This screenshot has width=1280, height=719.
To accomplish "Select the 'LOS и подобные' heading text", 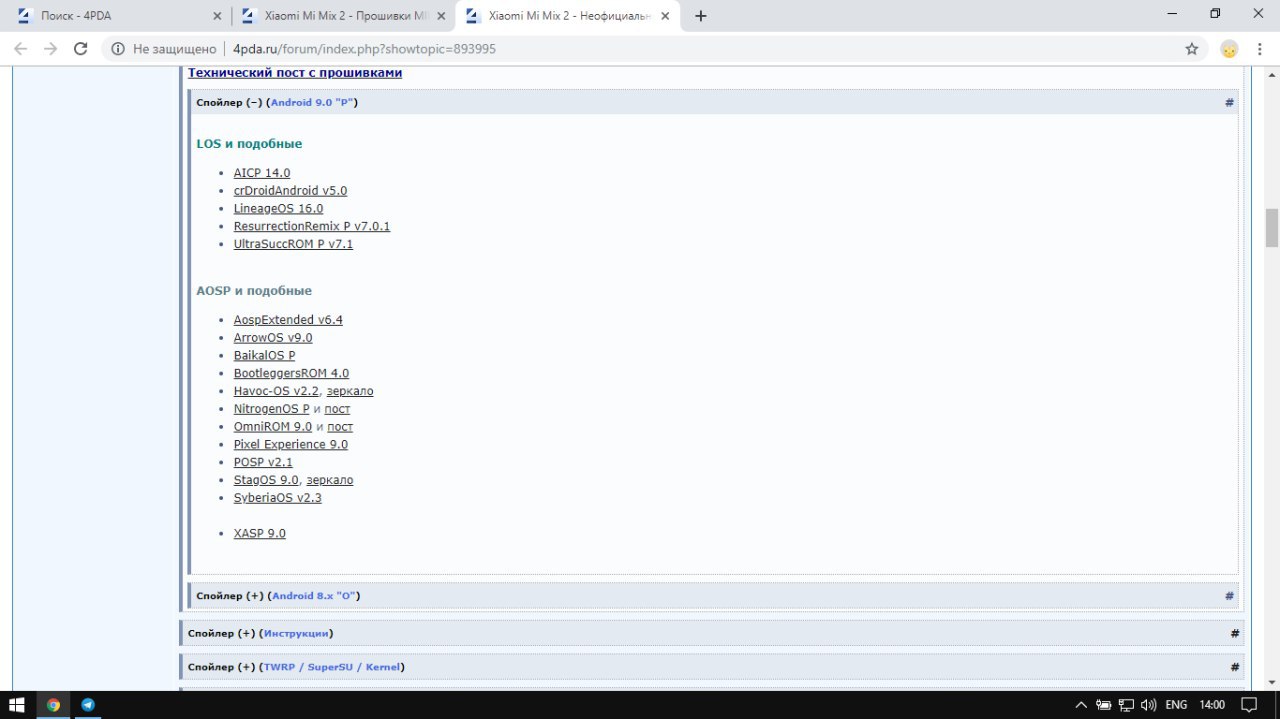I will pyautogui.click(x=249, y=144).
